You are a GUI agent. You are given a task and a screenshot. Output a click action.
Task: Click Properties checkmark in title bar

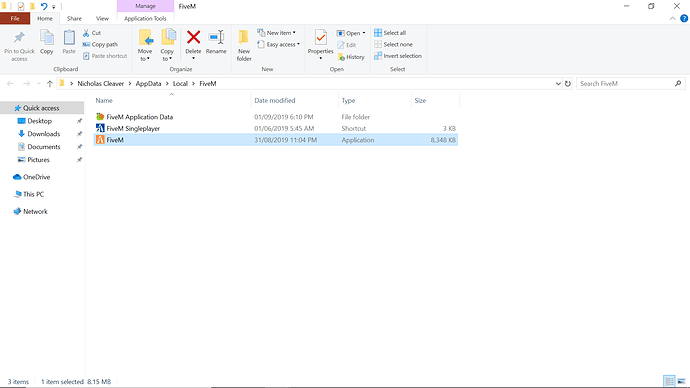21,6
